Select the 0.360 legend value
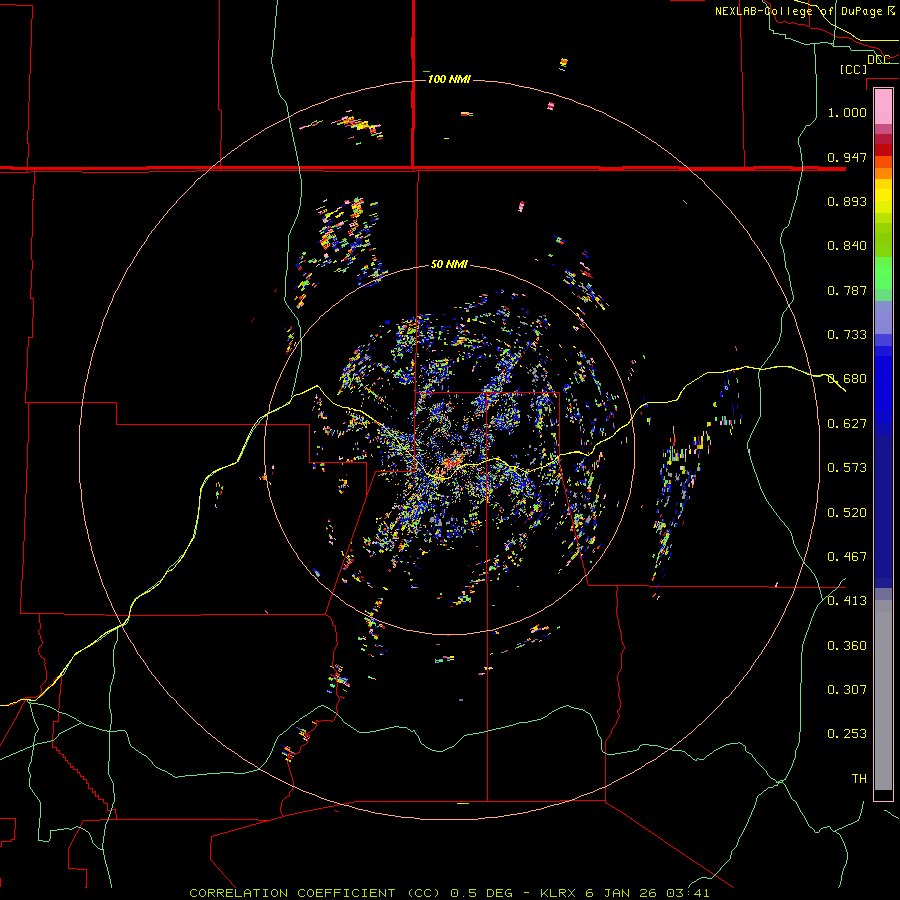The image size is (900, 900). [x=847, y=646]
